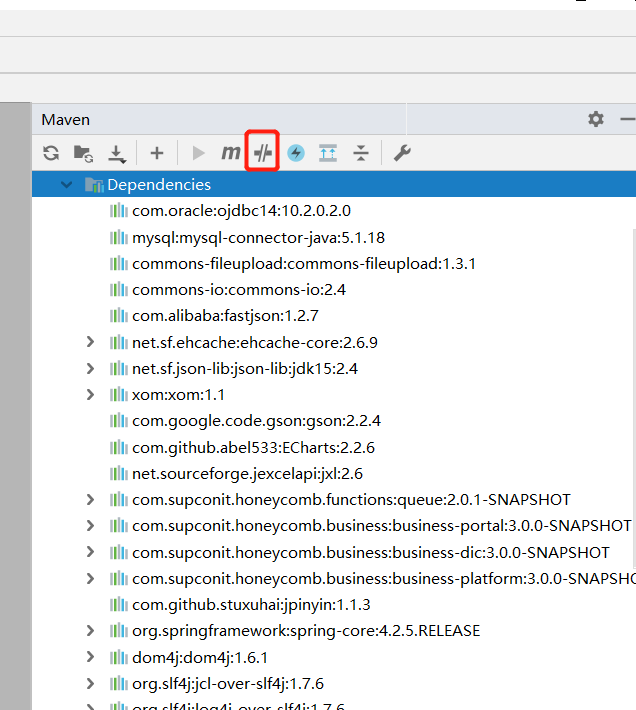Viewport: 636px width, 710px height.
Task: Select commons-io:commons-io:2.4
Action: coord(239,290)
